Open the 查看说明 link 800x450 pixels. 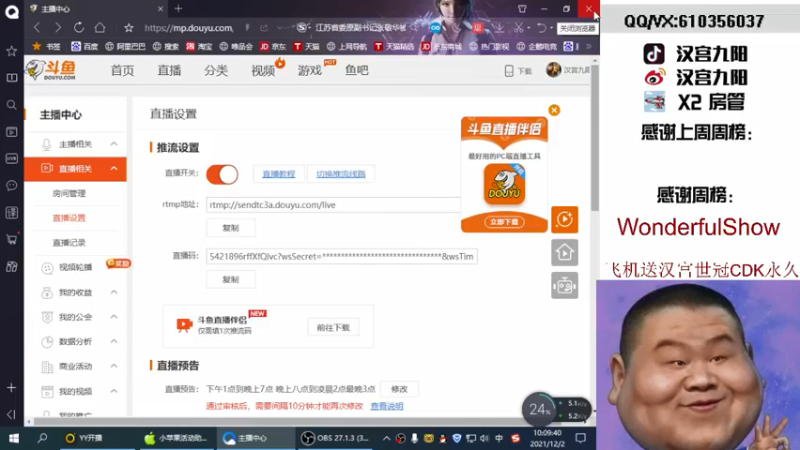(x=387, y=406)
